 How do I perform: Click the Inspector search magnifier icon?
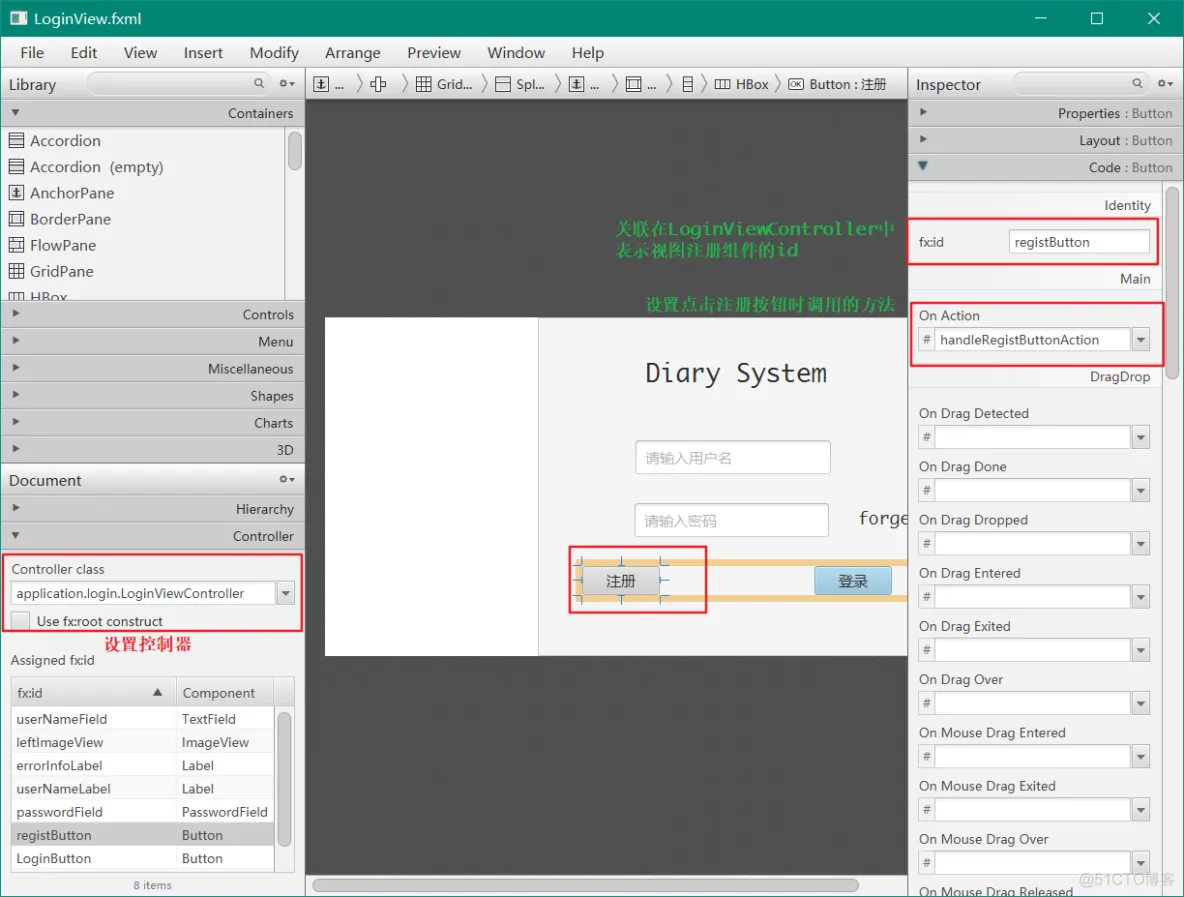[1136, 83]
